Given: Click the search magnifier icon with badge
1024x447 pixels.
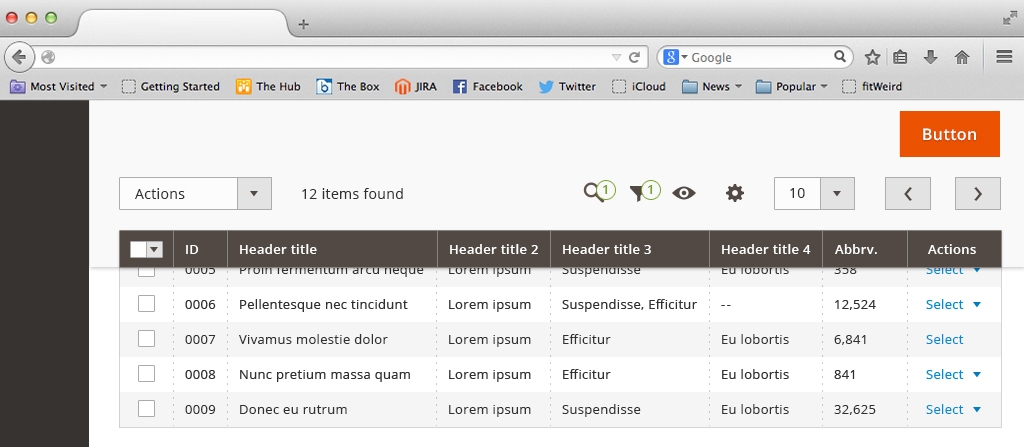Looking at the screenshot, I should pos(596,193).
